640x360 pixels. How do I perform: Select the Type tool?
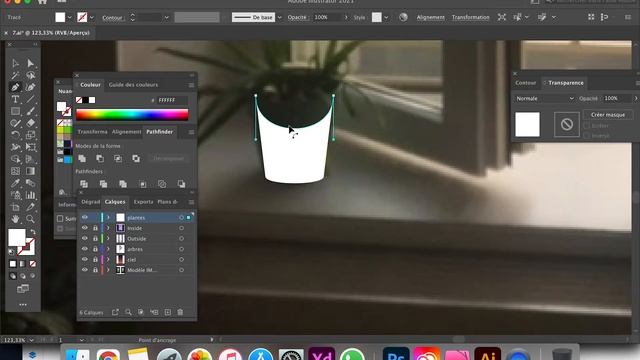[15, 99]
